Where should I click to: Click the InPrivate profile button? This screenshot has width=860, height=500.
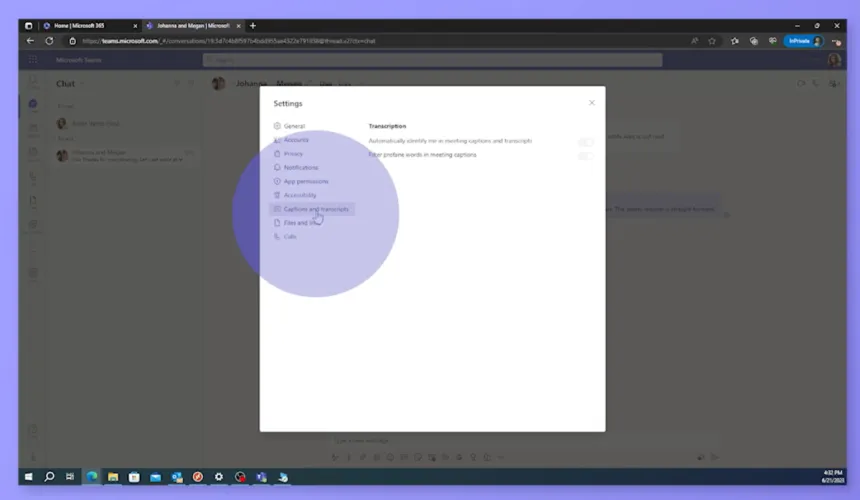tap(803, 41)
